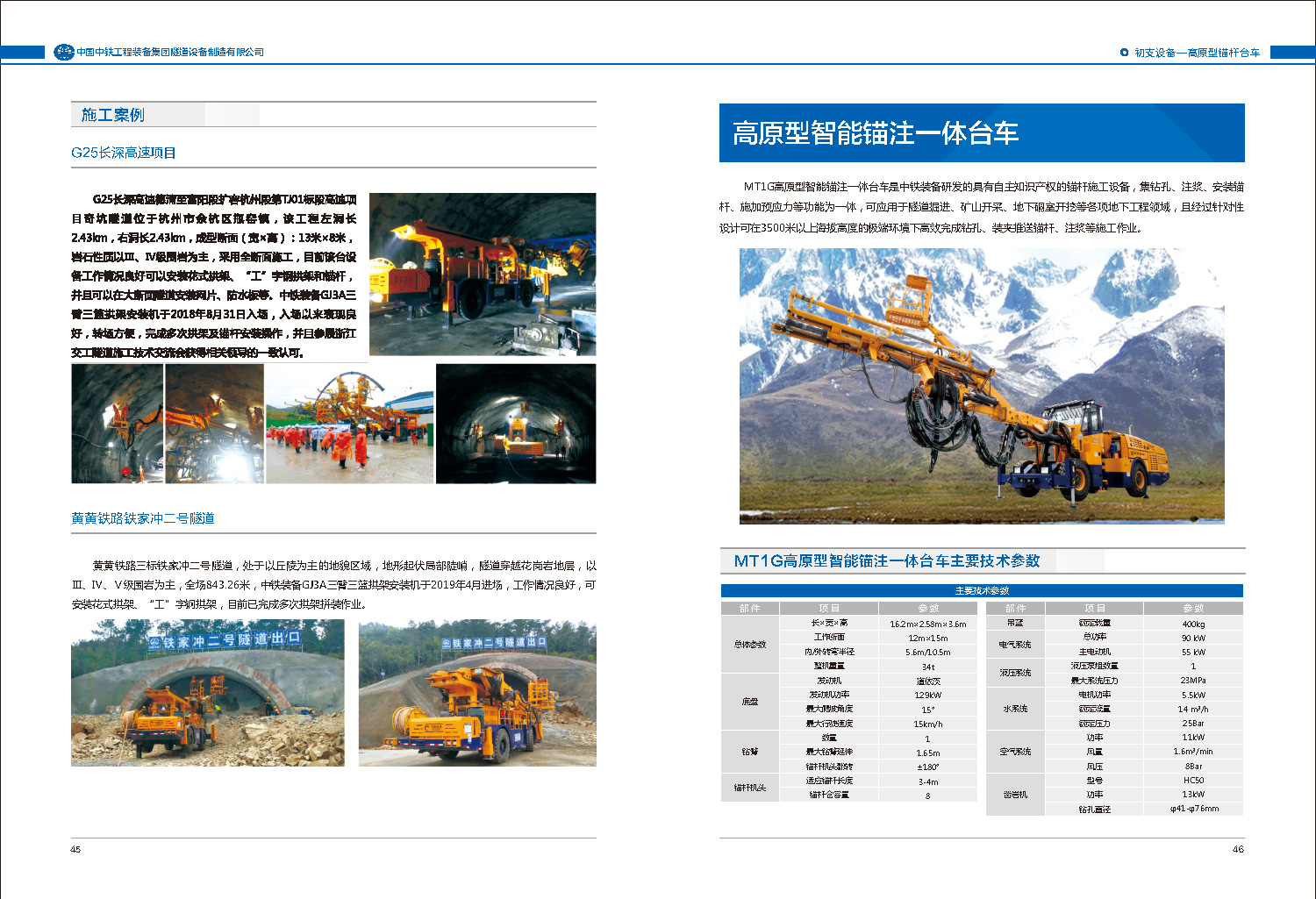Image resolution: width=1316 pixels, height=899 pixels.
Task: Select the 凿岩机 table row label
Action: pyautogui.click(x=1015, y=795)
